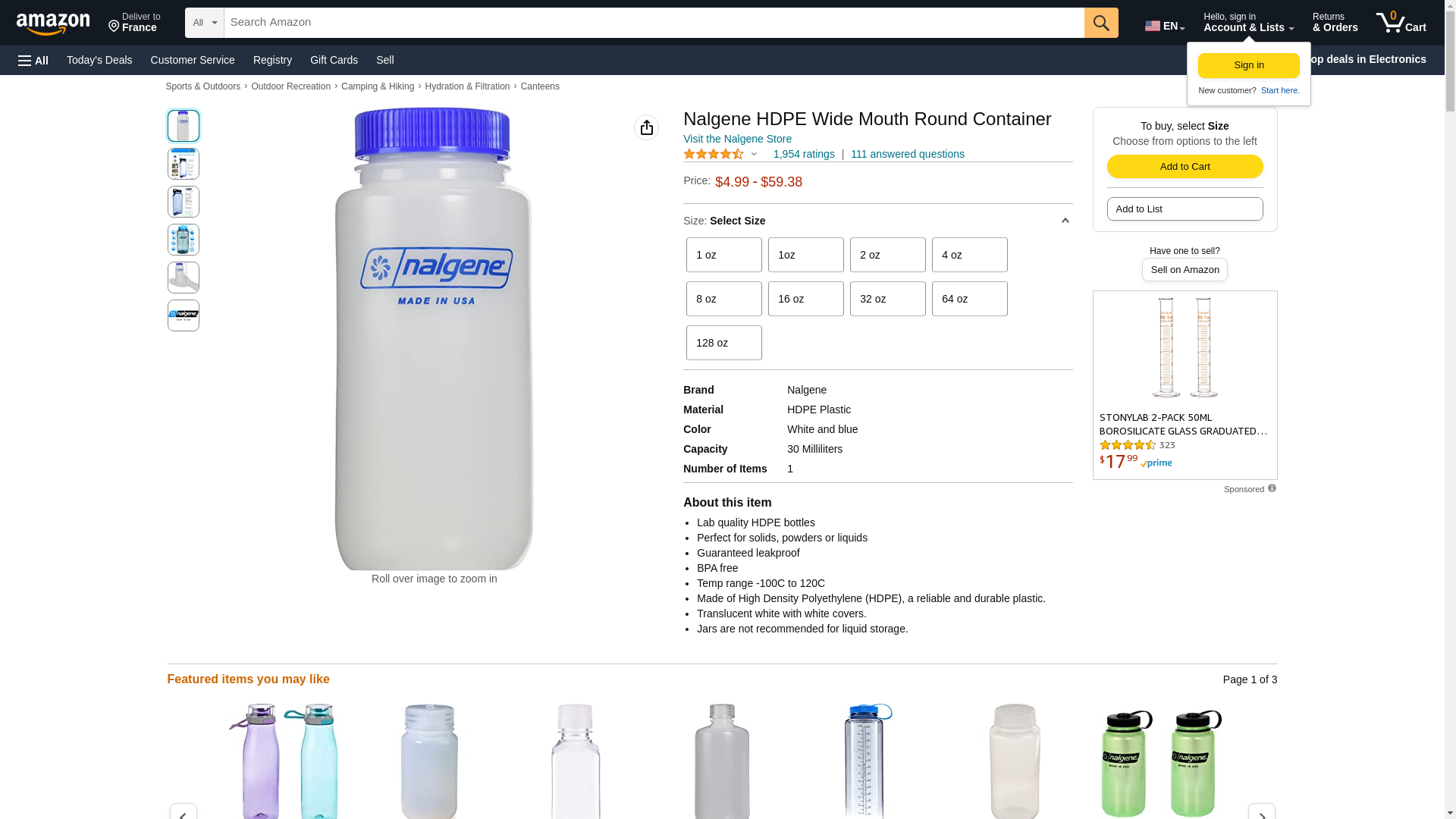The width and height of the screenshot is (1456, 819).
Task: Choose the 128 oz size option
Action: (723, 343)
